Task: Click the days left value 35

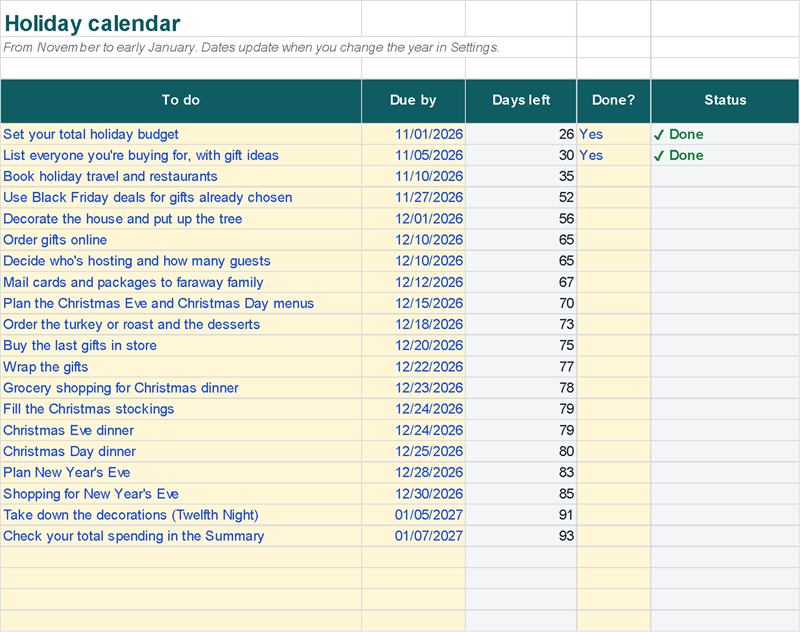Action: click(521, 176)
